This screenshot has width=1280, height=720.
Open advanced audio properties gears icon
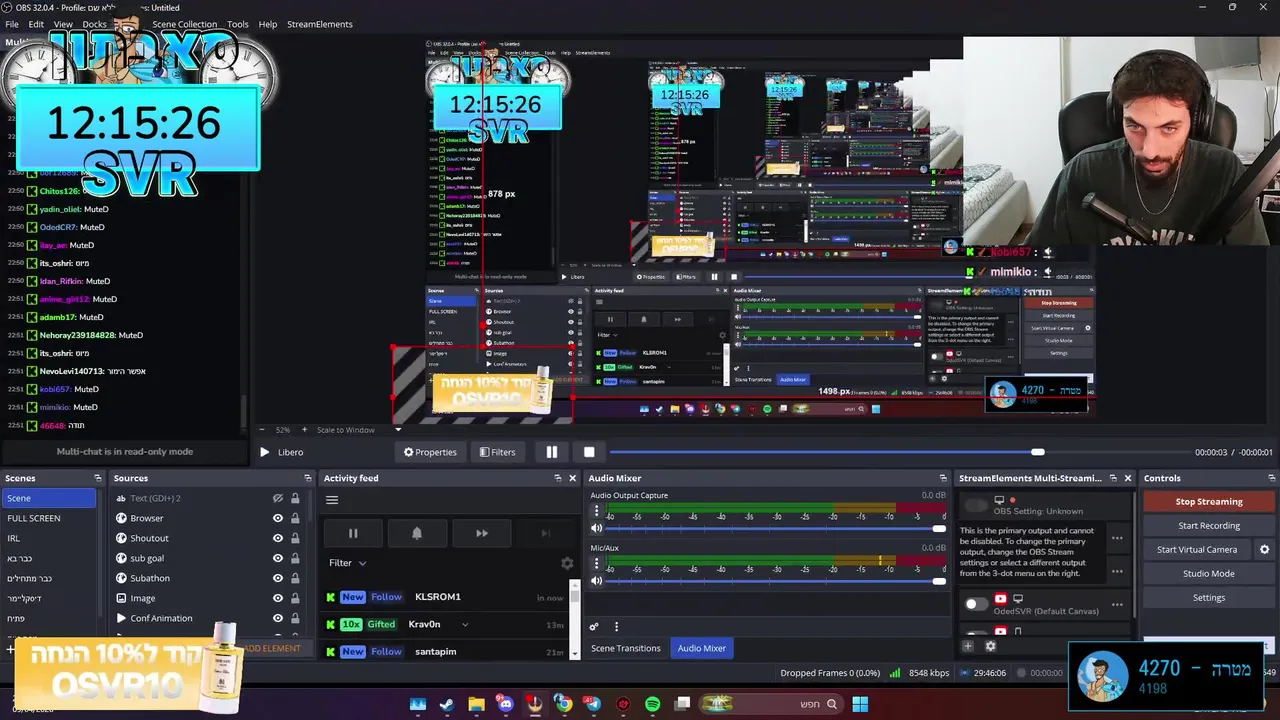pos(594,627)
